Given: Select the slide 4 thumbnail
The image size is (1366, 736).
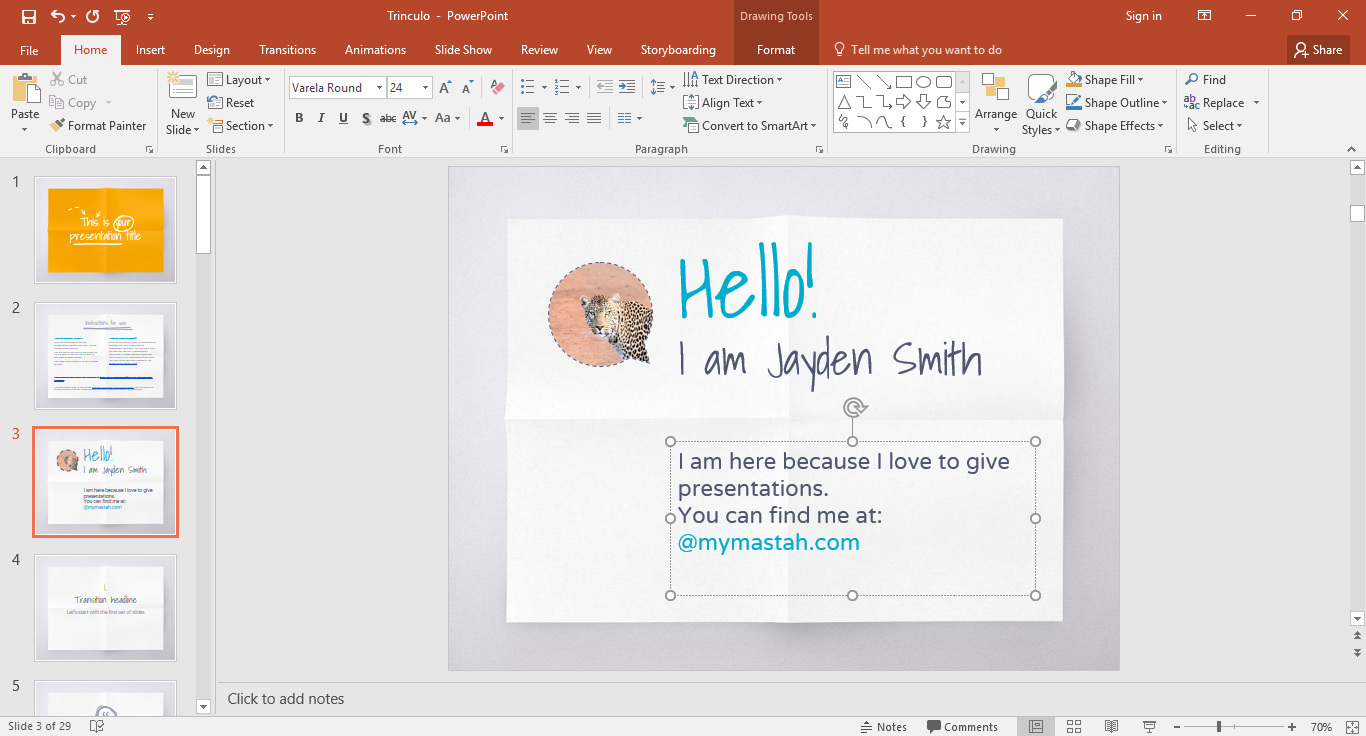Looking at the screenshot, I should click(x=105, y=607).
